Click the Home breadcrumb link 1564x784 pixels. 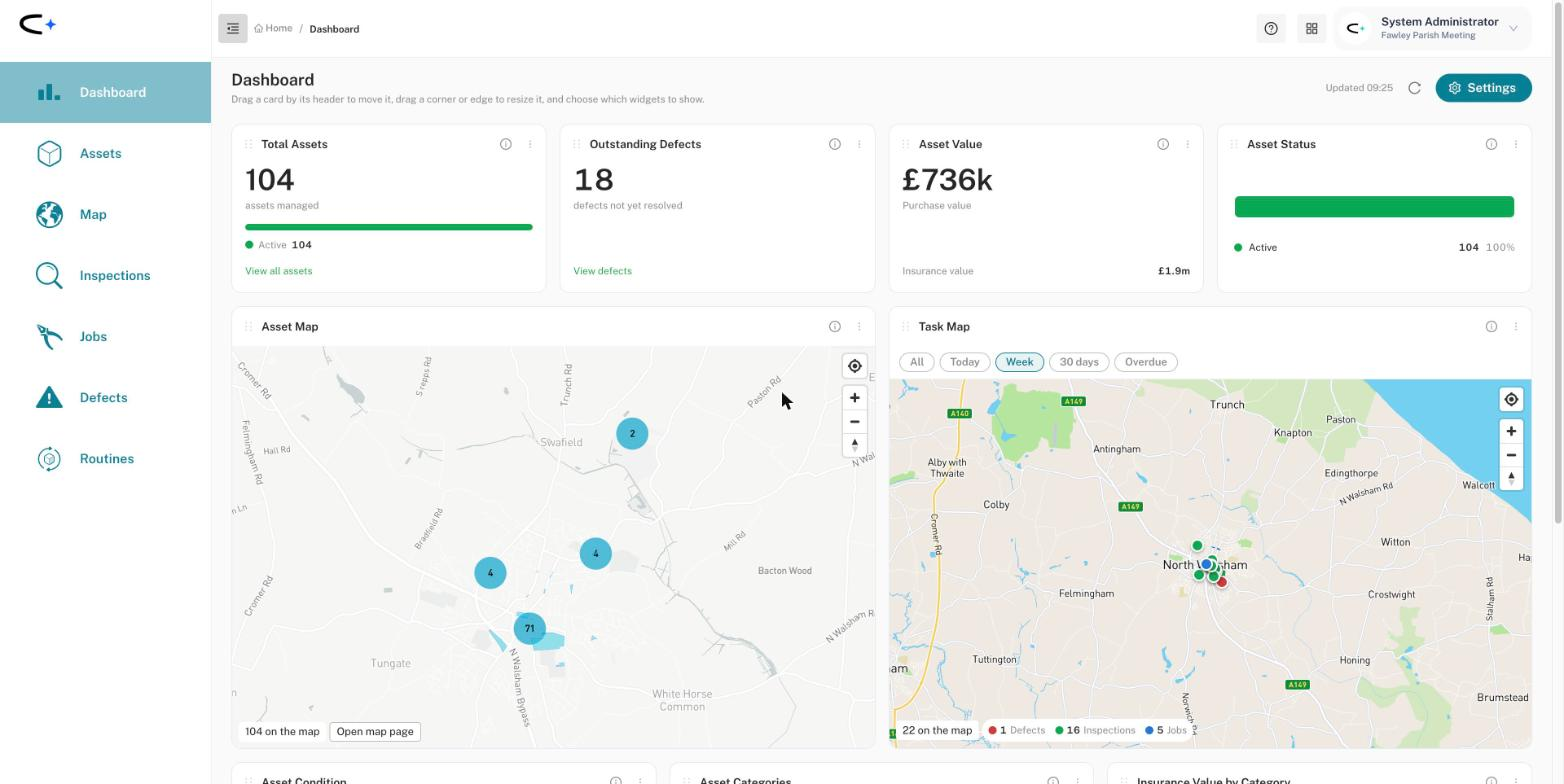tap(273, 29)
